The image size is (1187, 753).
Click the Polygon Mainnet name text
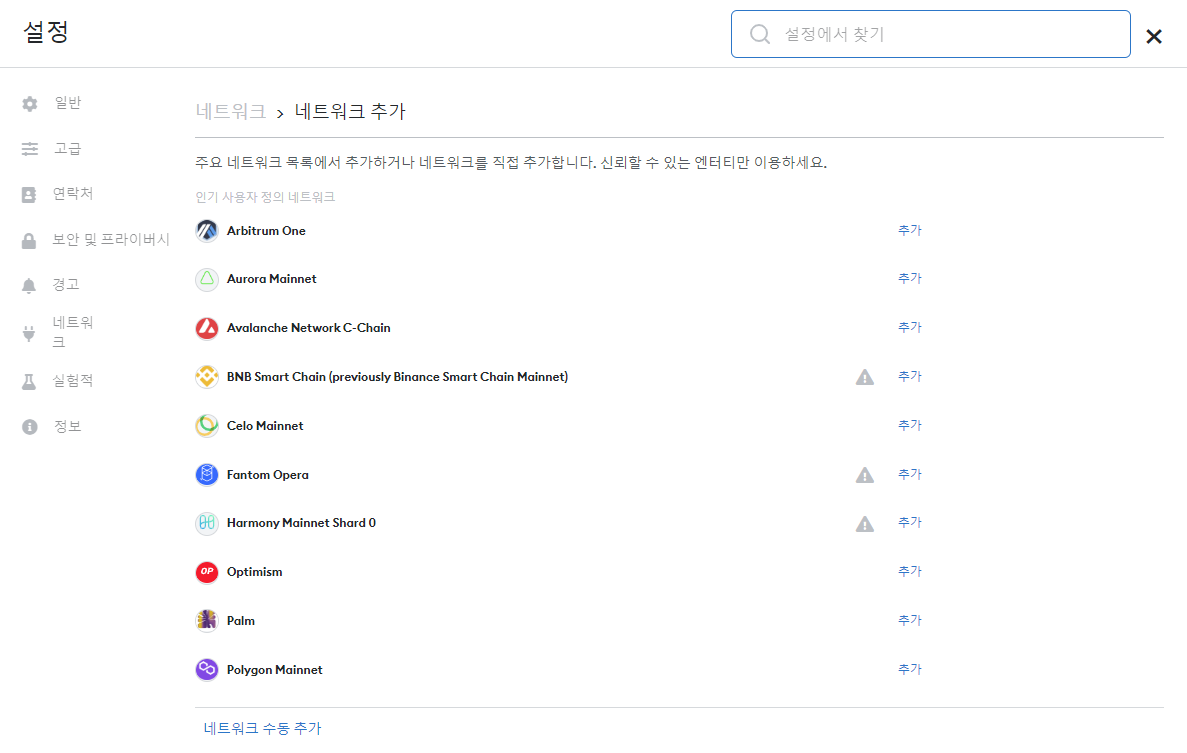(x=275, y=670)
